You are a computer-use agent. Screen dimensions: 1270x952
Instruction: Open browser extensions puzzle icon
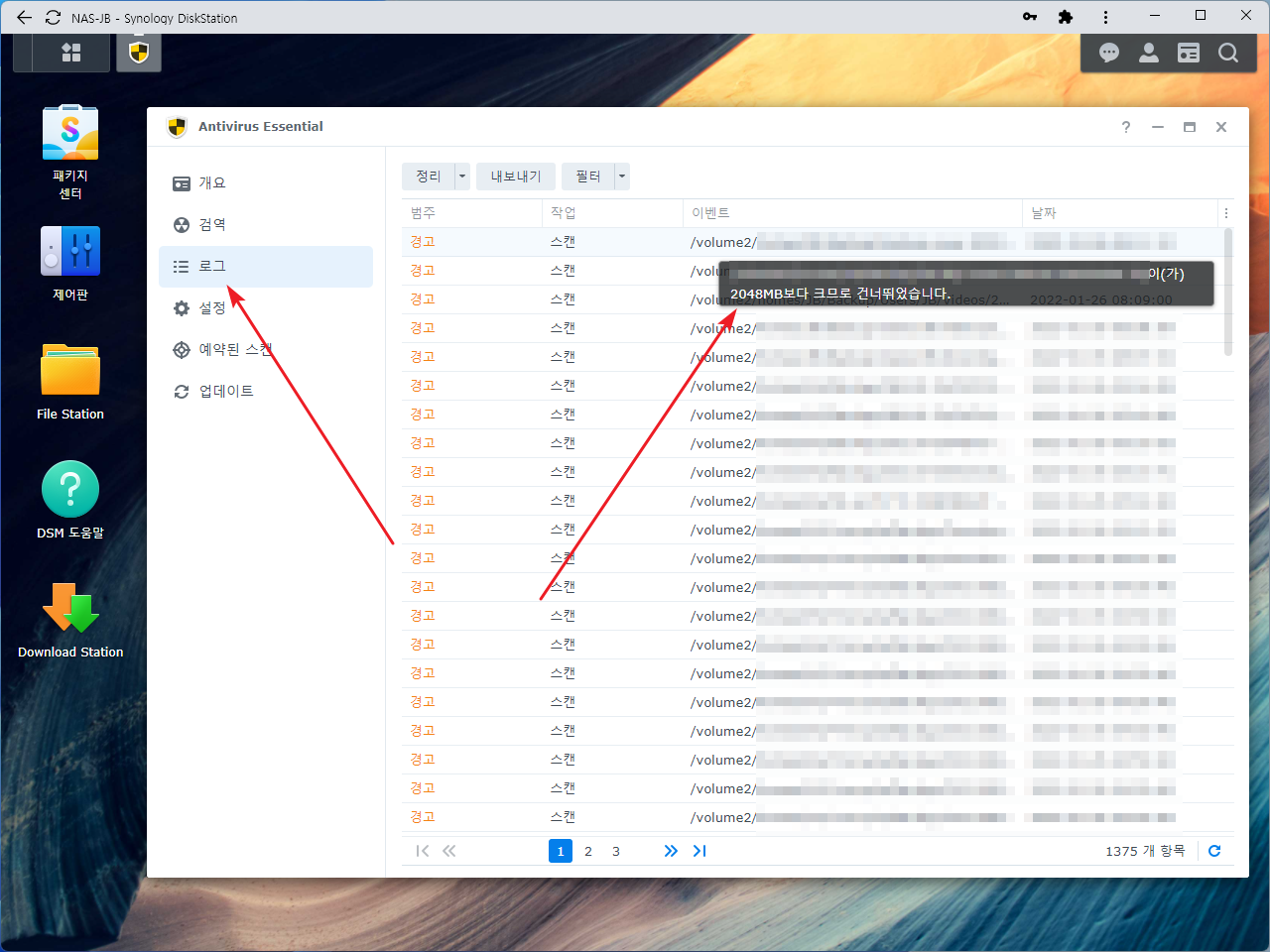[1066, 17]
